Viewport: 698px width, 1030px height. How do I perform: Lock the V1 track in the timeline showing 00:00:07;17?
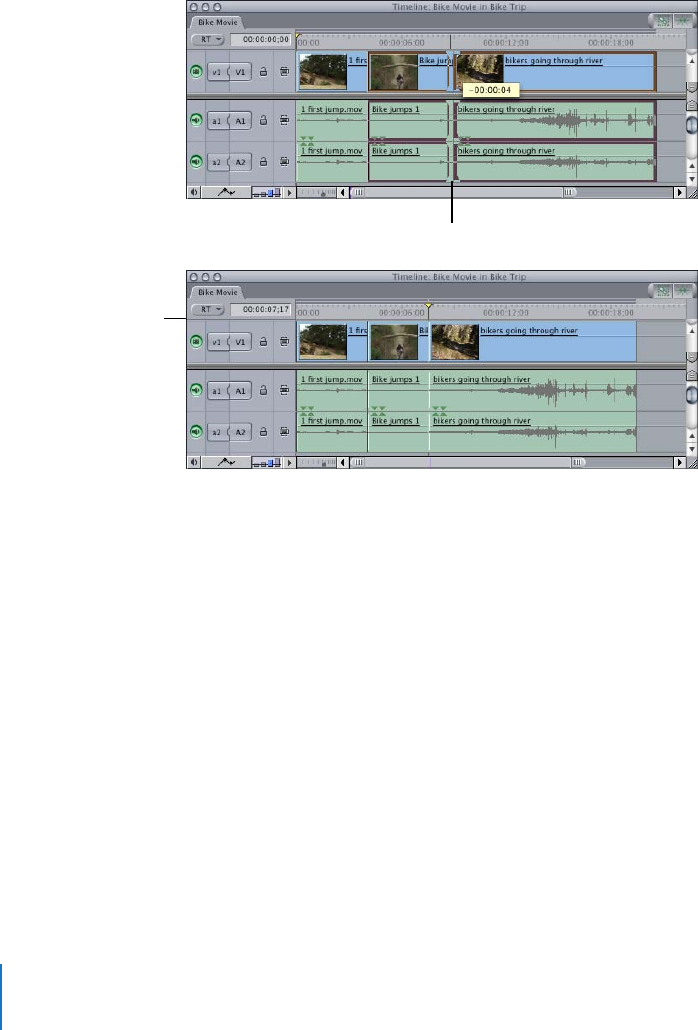click(x=263, y=342)
